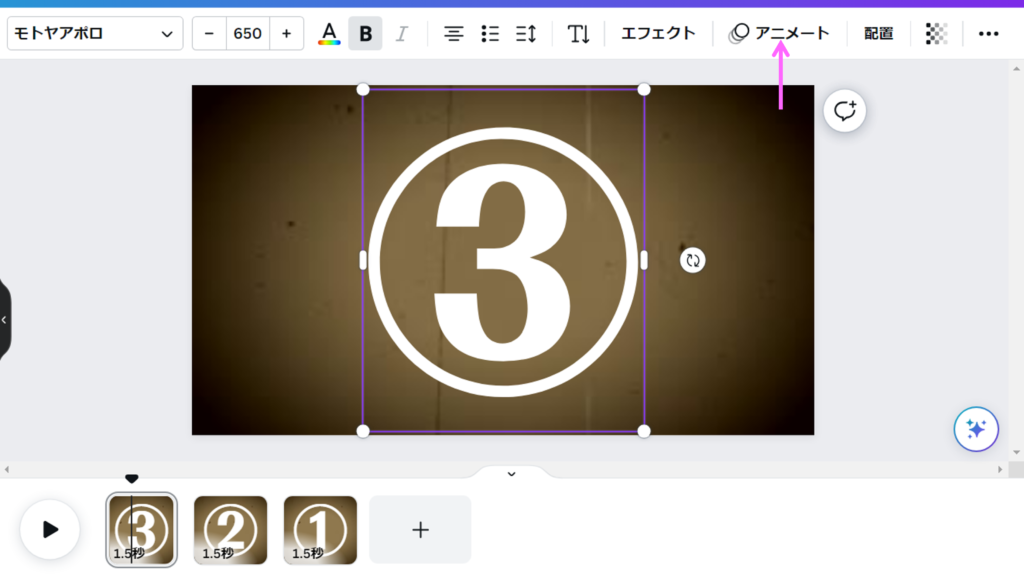Click the add comment bubble icon

coord(845,111)
